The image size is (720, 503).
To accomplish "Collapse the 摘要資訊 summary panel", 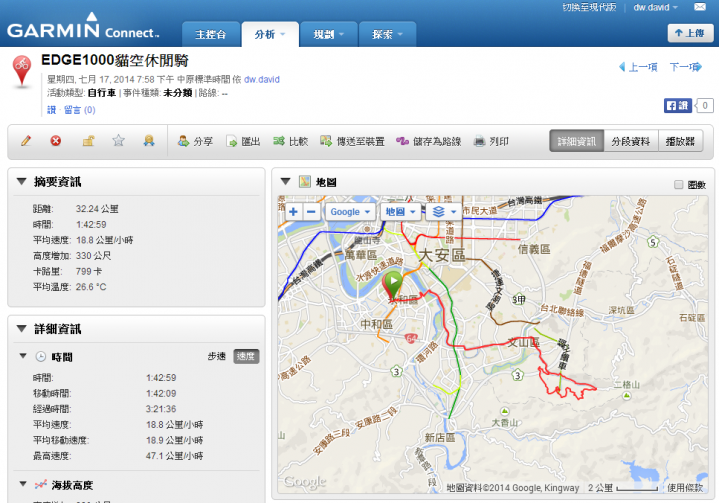I will tap(21, 181).
